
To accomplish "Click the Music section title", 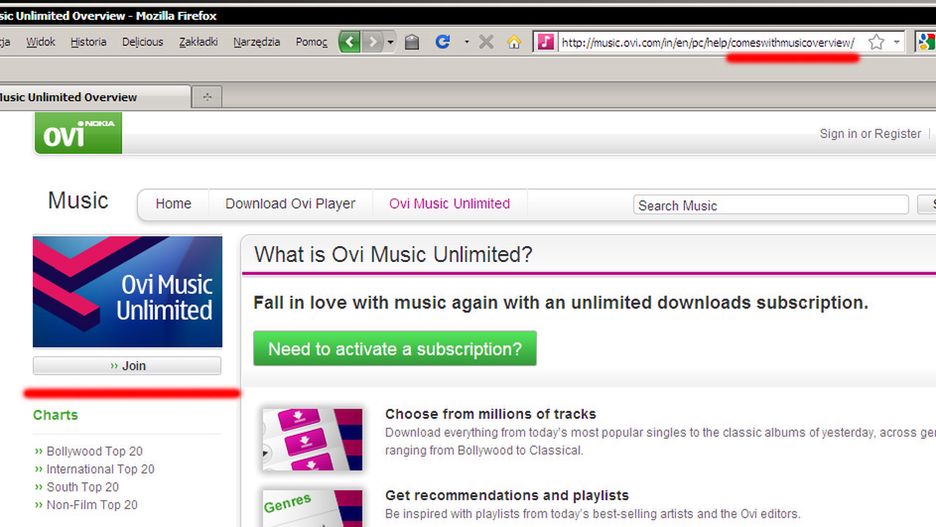I will [x=78, y=201].
